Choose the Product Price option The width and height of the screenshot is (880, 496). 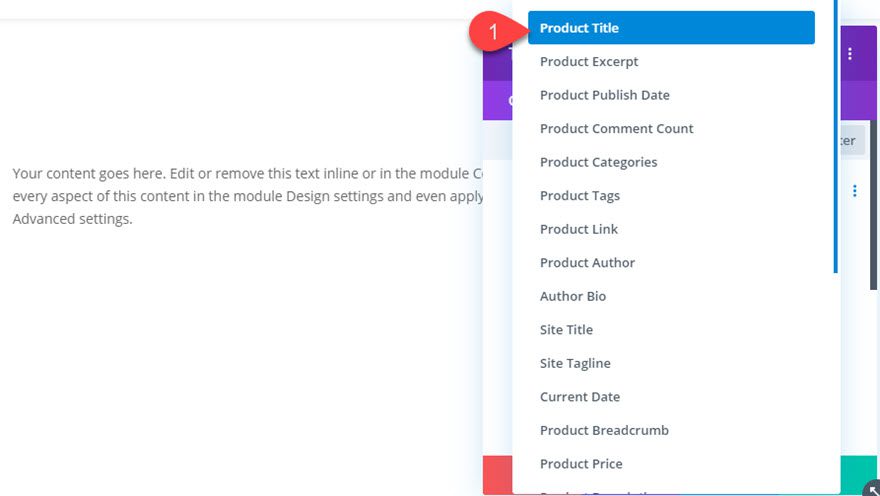pos(581,464)
